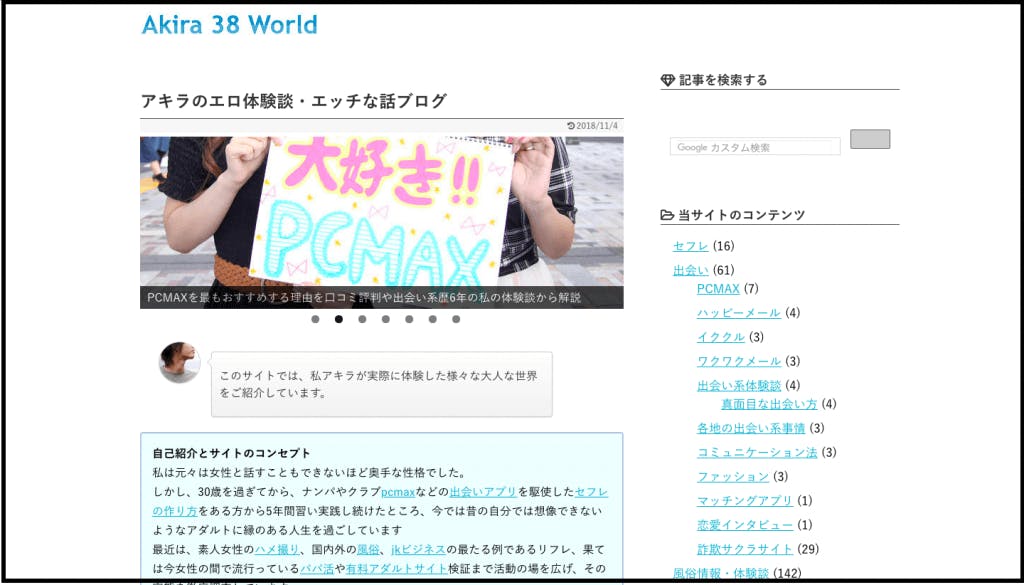Open the 出会い系体験談 category
1024x585 pixels.
tap(739, 386)
